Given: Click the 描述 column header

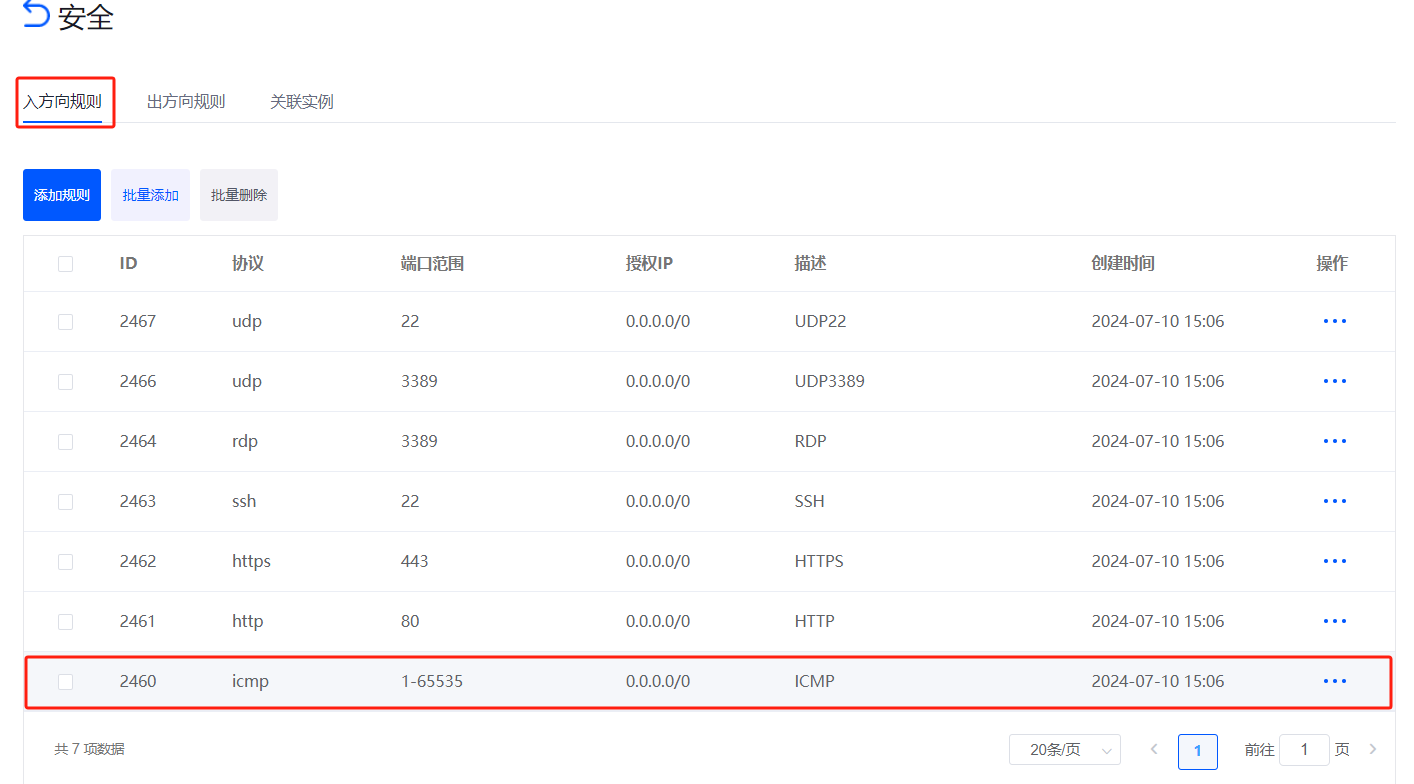Looking at the screenshot, I should click(x=811, y=264).
